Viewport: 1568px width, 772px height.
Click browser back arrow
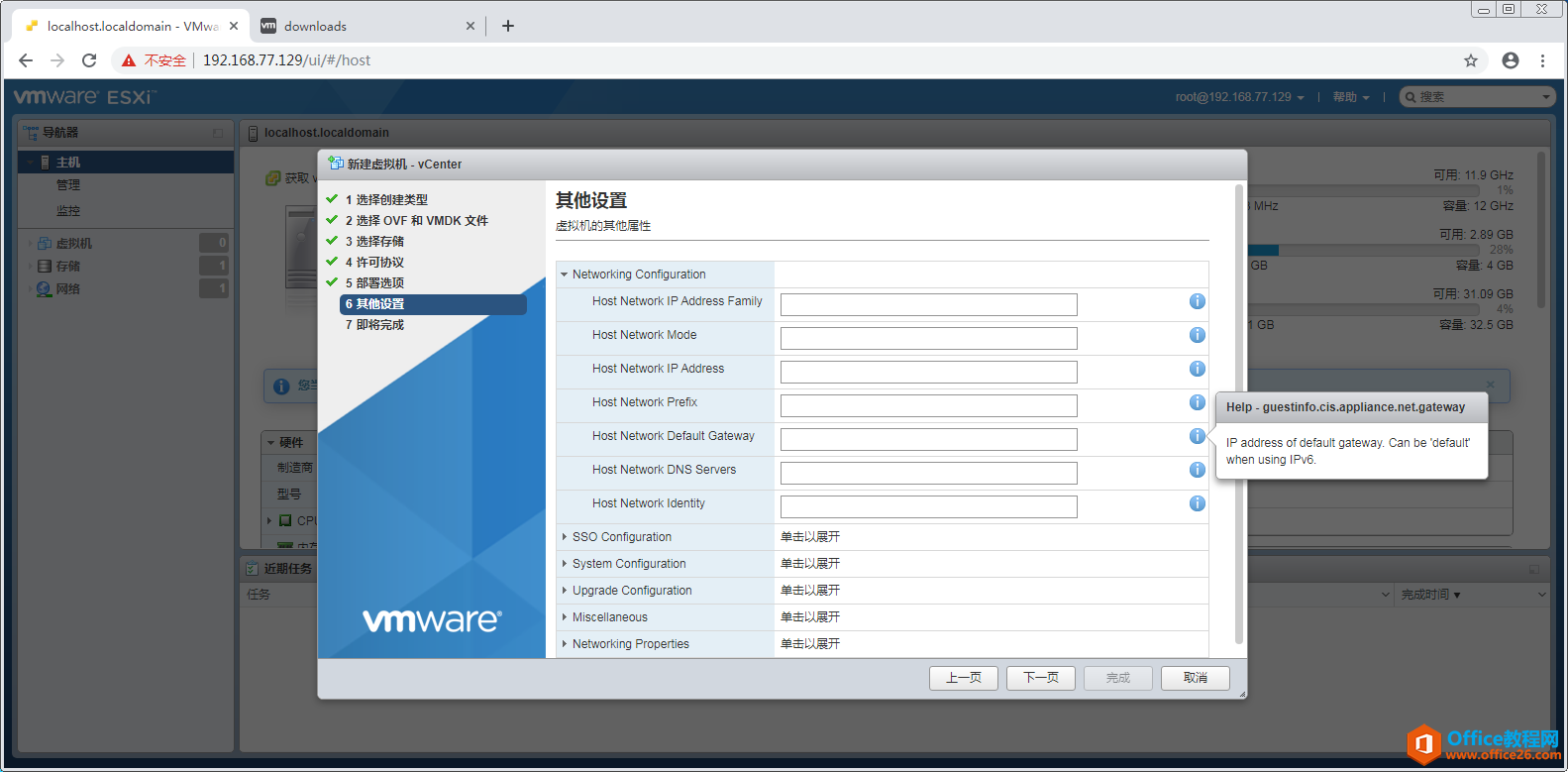[26, 60]
